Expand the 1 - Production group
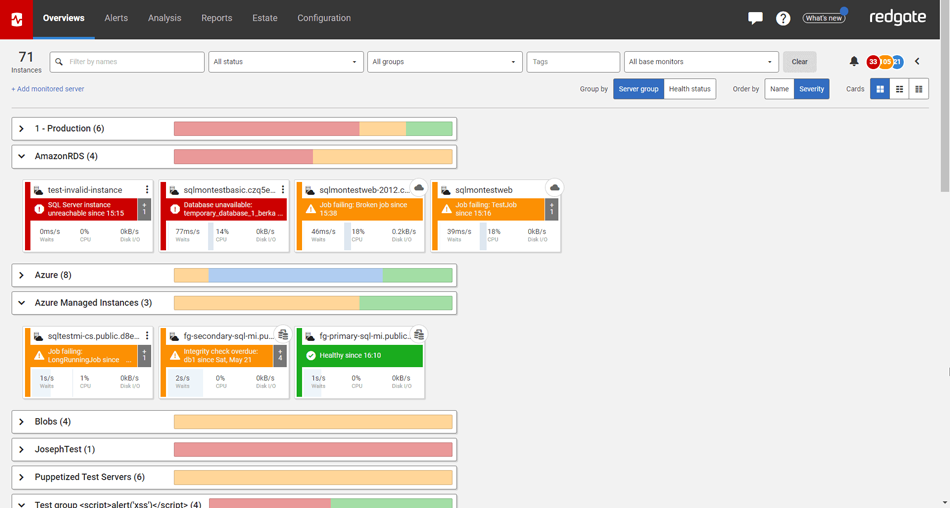The height and width of the screenshot is (508, 950). 21,129
